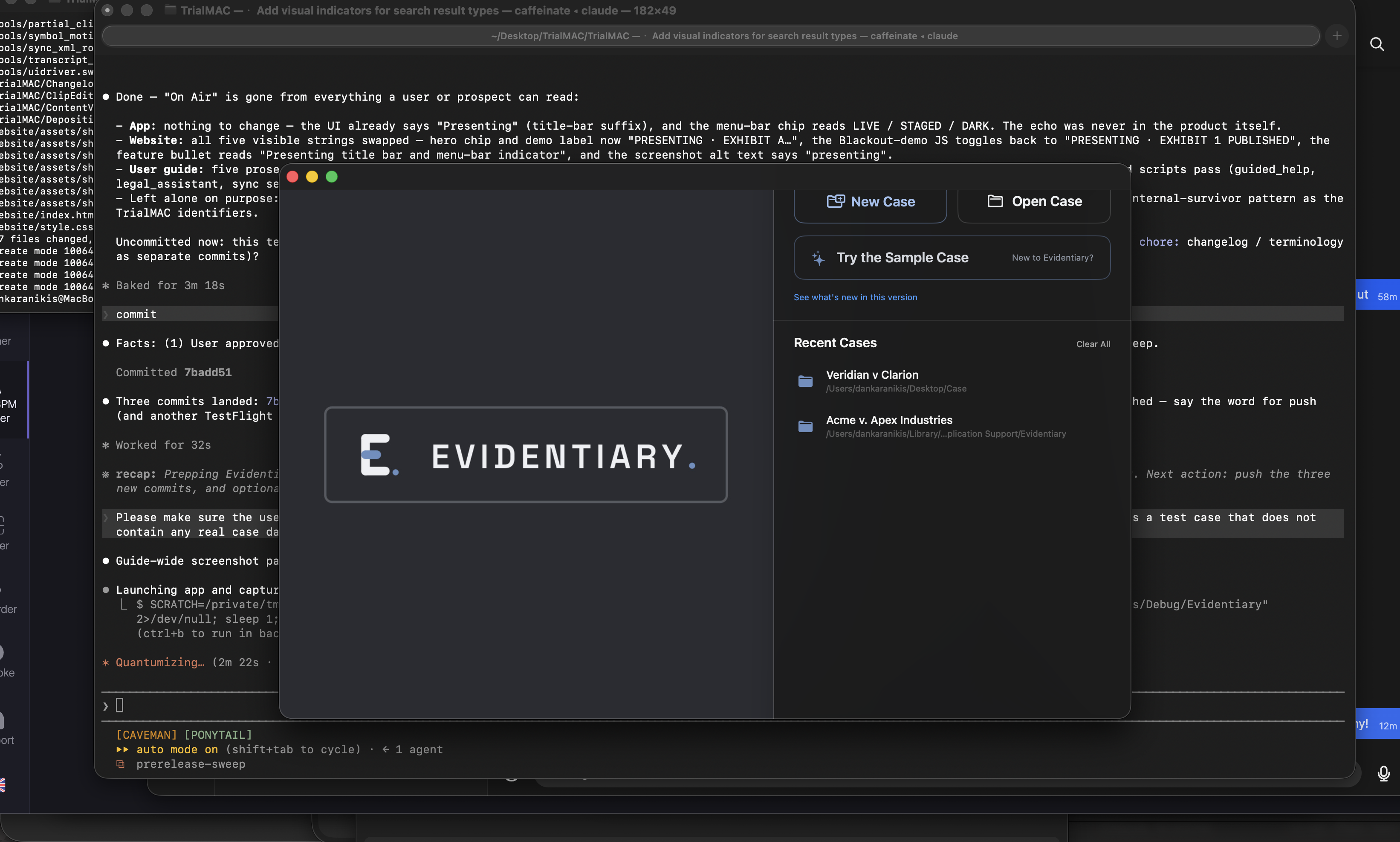The width and height of the screenshot is (1400, 842).
Task: Add a new terminal tab with plus button
Action: 1336,36
